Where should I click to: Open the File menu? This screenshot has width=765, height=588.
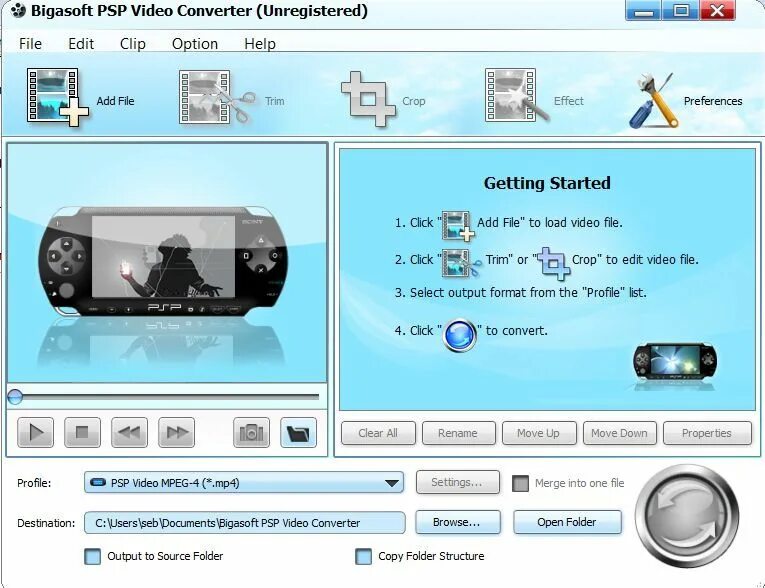(30, 44)
